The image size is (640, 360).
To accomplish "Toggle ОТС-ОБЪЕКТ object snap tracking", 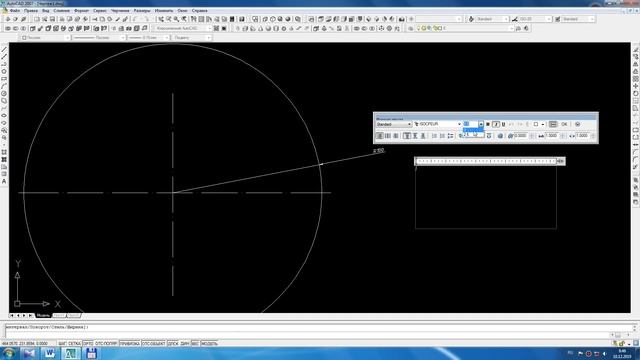I will click(153, 343).
